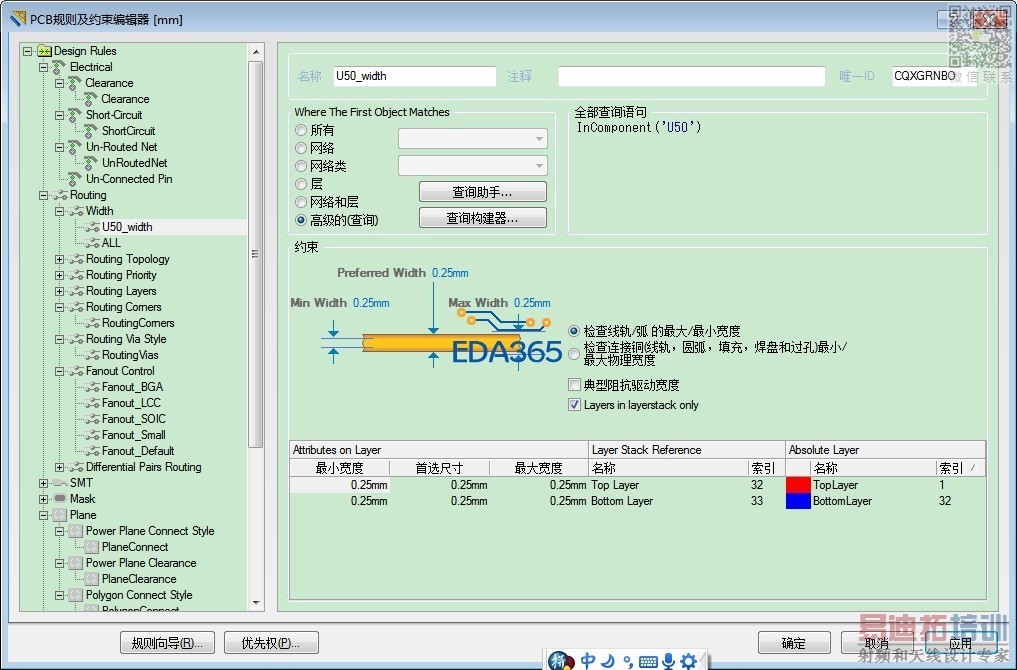
Task: Click the SMT category icon
Action: pos(60,483)
